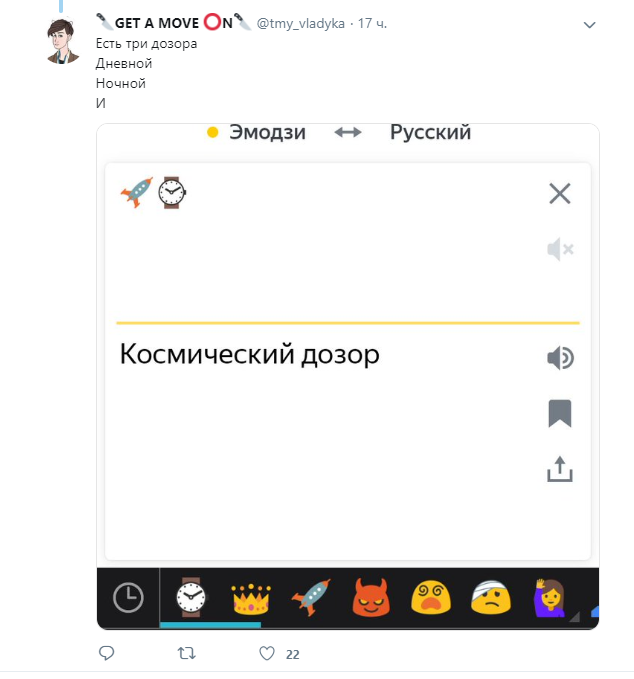Viewport: 634px width, 679px height.
Task: Save translation with bookmark icon
Action: tap(560, 414)
